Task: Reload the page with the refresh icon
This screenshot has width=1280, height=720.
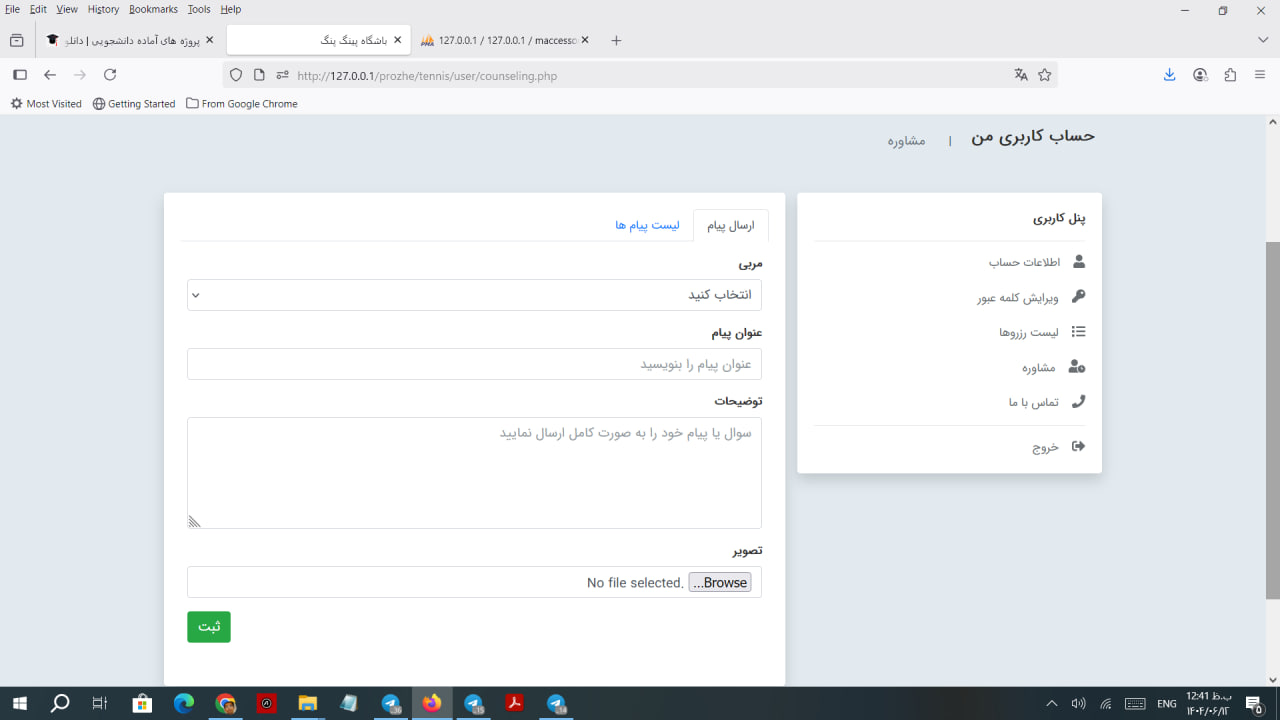Action: pyautogui.click(x=110, y=75)
